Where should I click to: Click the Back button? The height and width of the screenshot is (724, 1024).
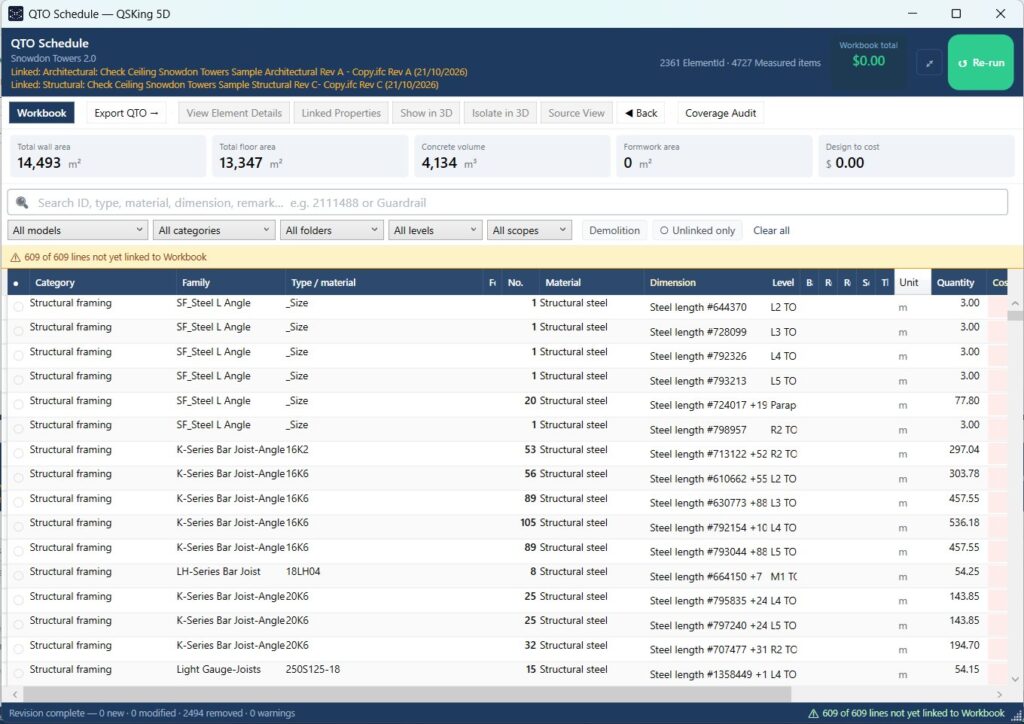(641, 113)
